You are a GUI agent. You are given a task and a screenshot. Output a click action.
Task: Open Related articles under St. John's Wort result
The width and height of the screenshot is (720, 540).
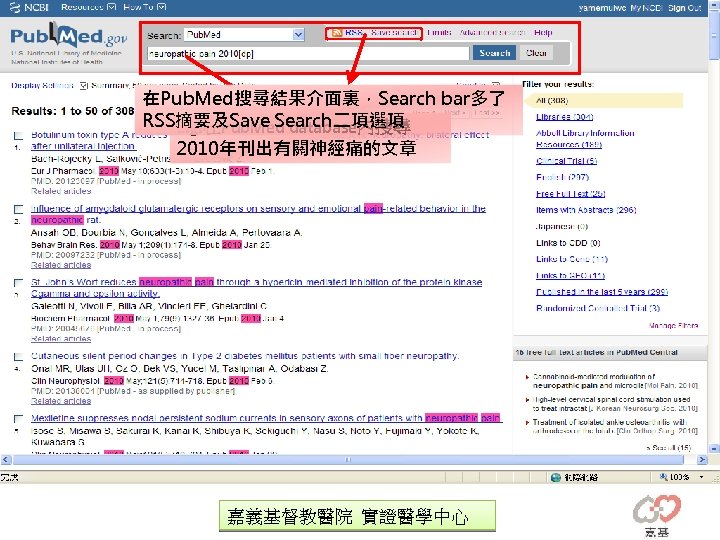[x=61, y=339]
